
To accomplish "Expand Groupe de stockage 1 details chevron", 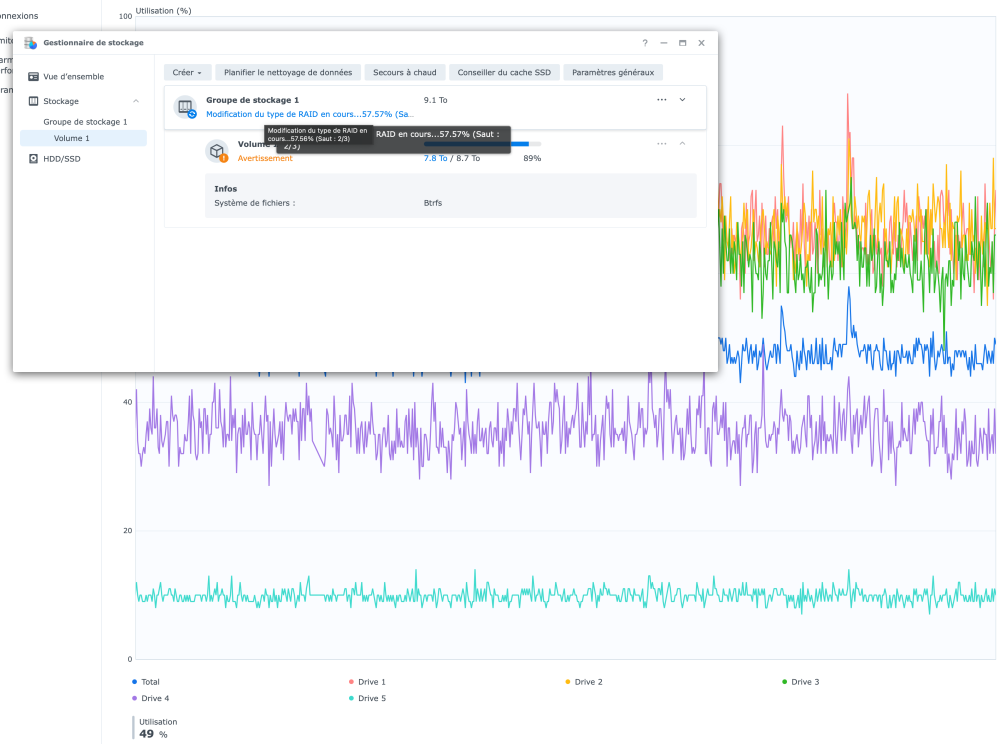I will 683,100.
